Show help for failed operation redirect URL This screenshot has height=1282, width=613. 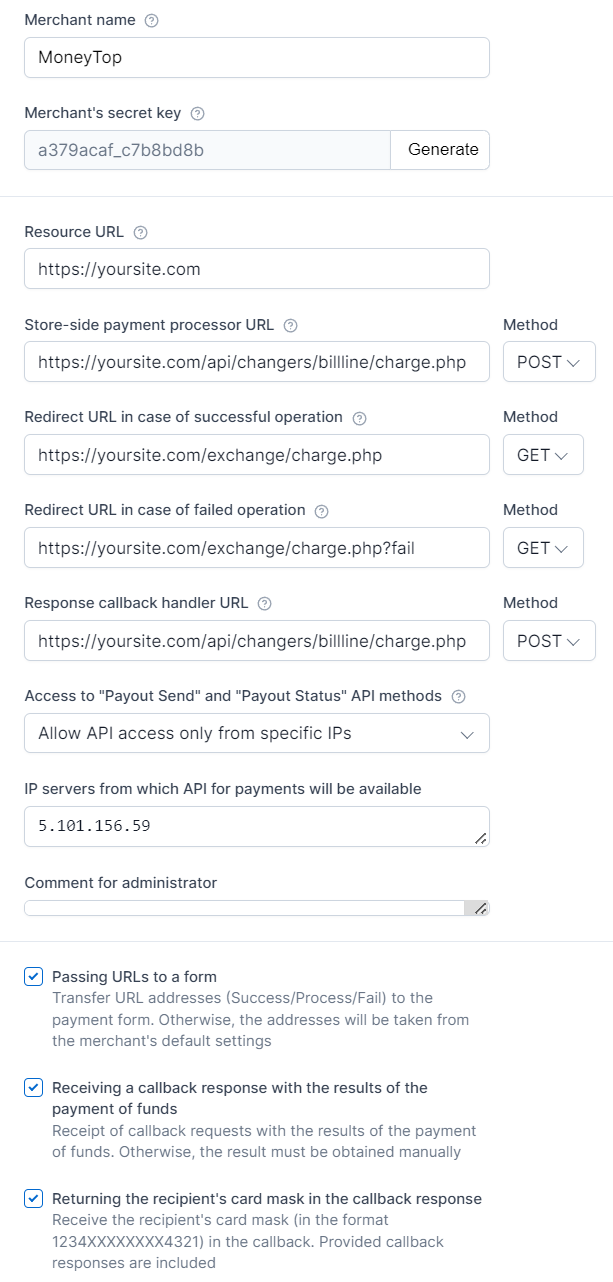coord(322,511)
